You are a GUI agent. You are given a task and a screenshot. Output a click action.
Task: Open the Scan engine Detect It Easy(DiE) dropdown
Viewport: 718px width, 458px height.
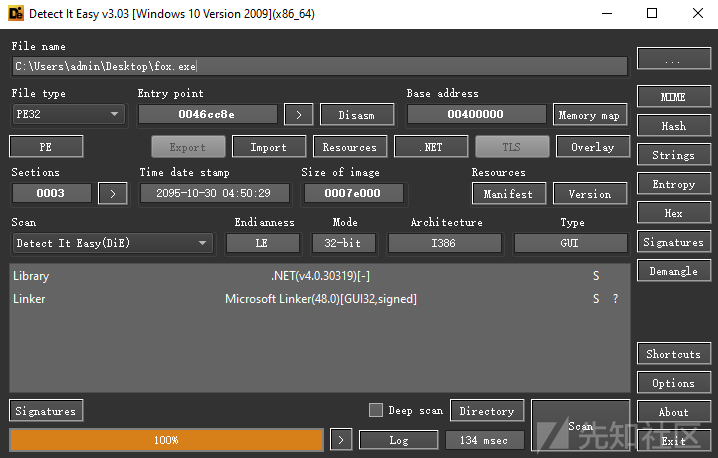click(113, 243)
